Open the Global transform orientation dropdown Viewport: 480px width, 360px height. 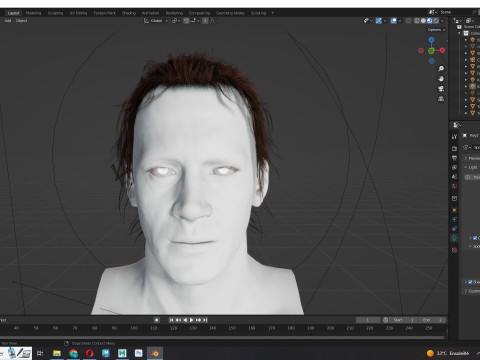[x=156, y=21]
